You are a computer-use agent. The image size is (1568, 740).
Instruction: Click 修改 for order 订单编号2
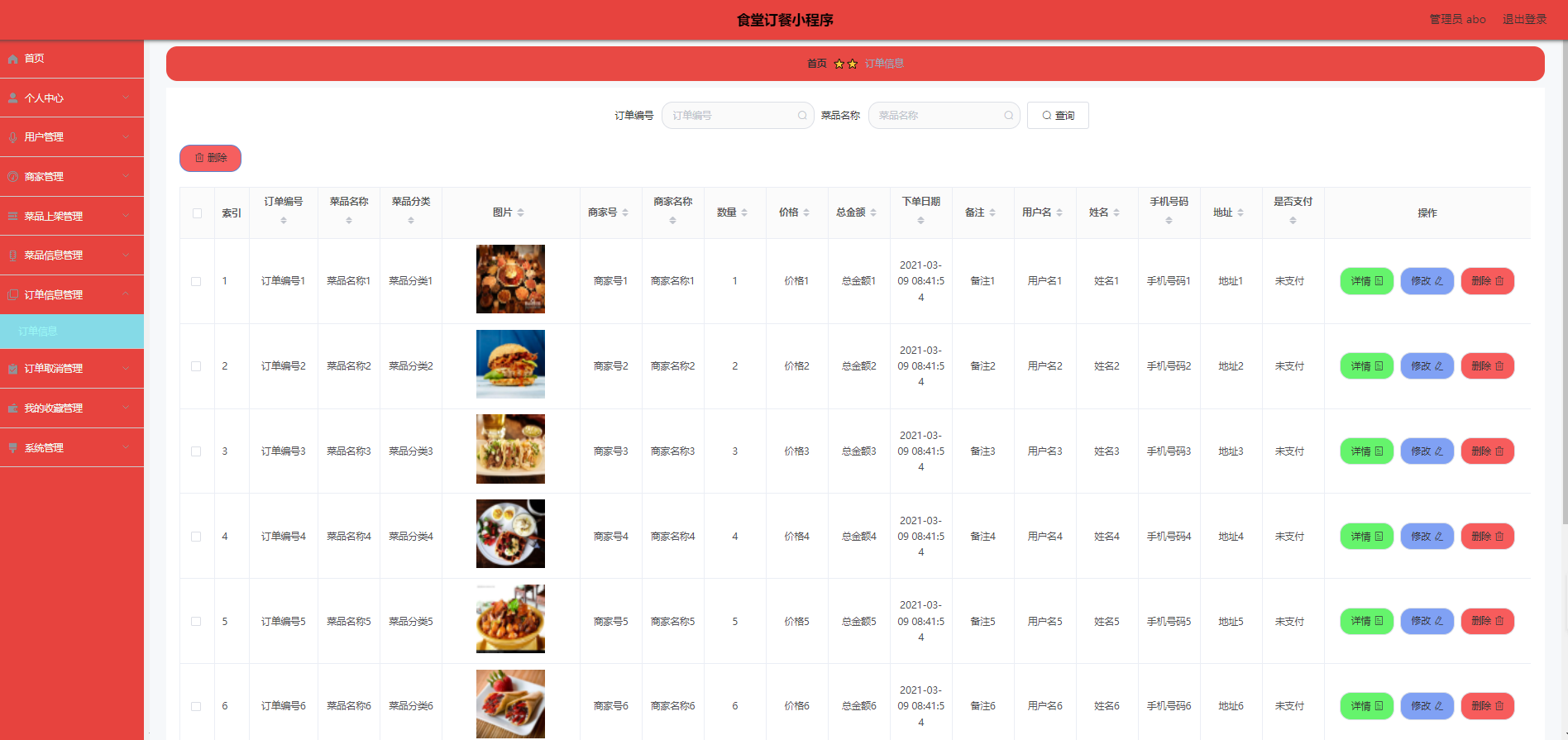pos(1427,366)
